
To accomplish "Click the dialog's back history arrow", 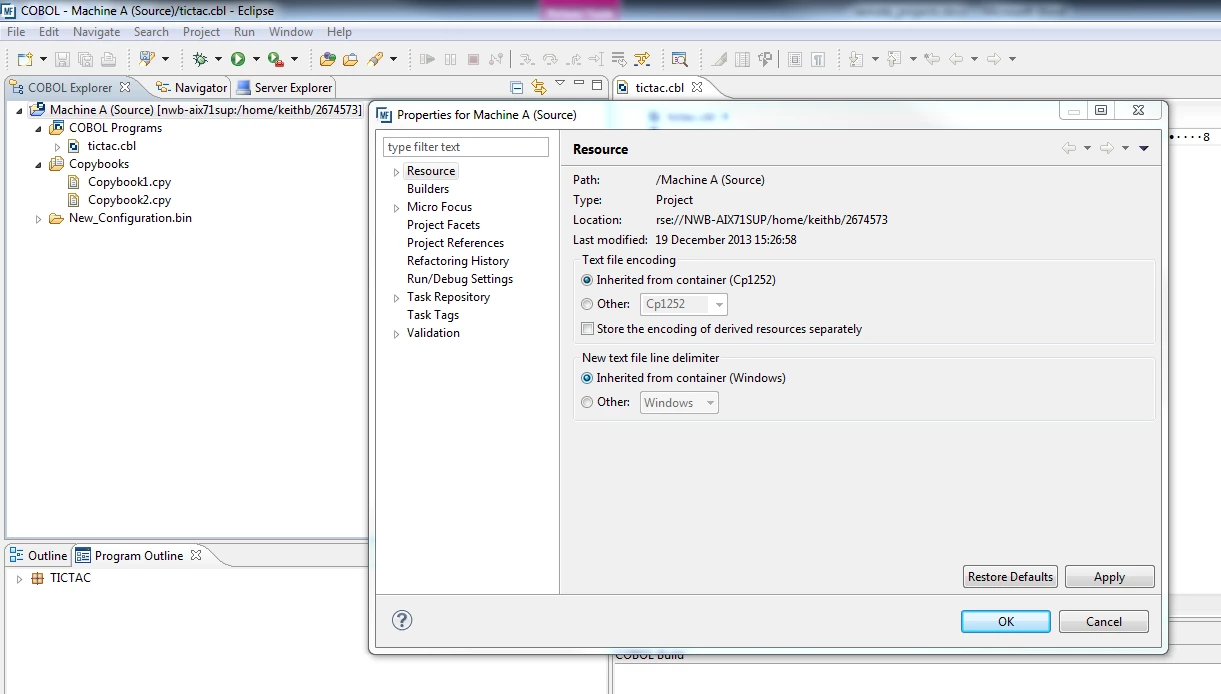I will (x=1069, y=148).
